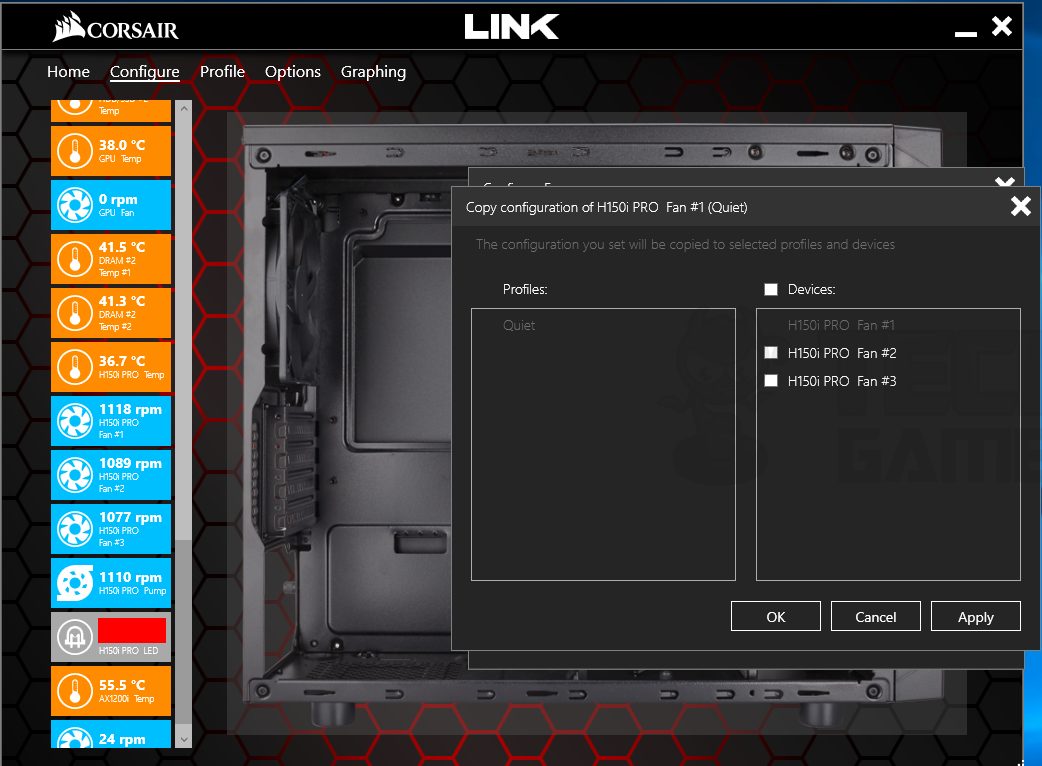The width and height of the screenshot is (1042, 766).
Task: Check the H150i PRO Fan #3 device checkbox
Action: (771, 381)
